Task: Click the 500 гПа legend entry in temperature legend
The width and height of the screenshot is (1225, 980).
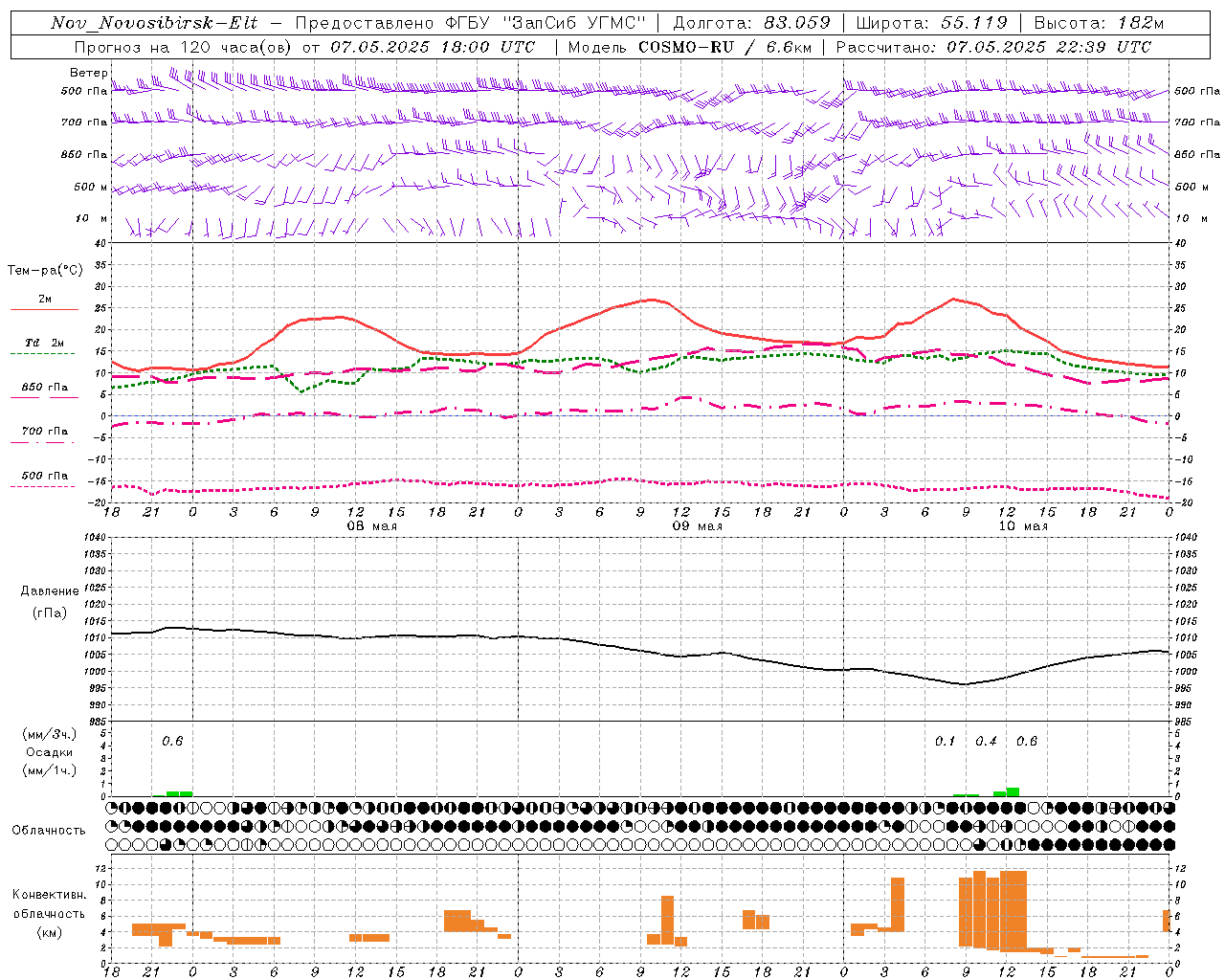Action: click(45, 476)
